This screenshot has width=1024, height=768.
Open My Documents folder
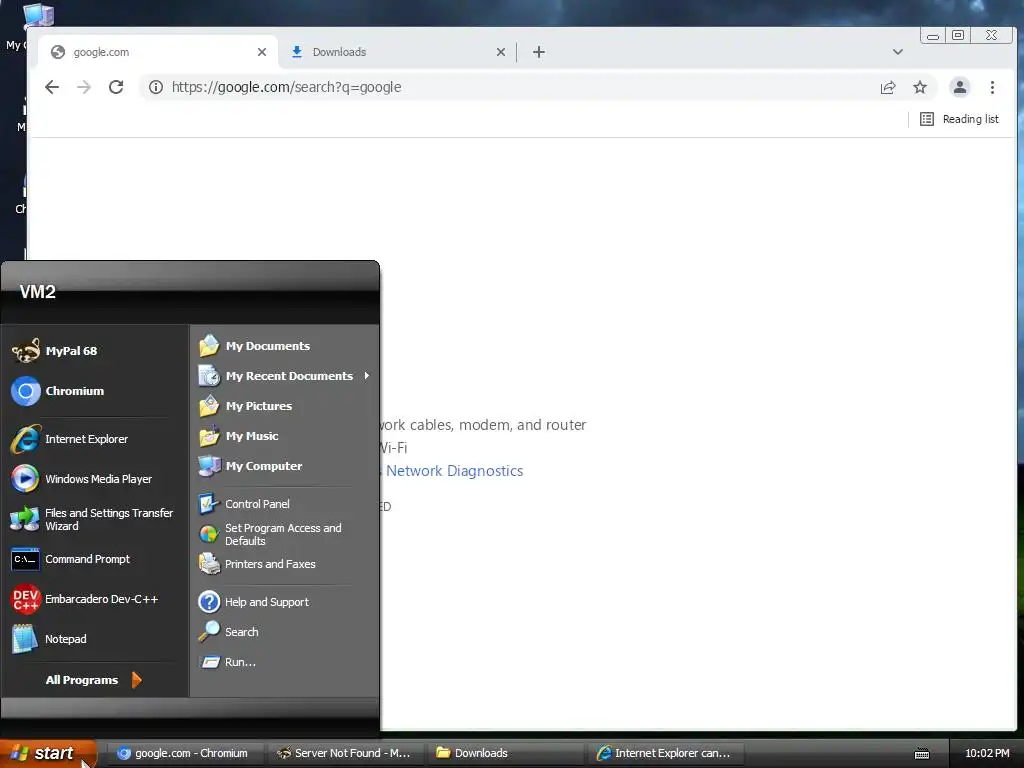tap(255, 345)
